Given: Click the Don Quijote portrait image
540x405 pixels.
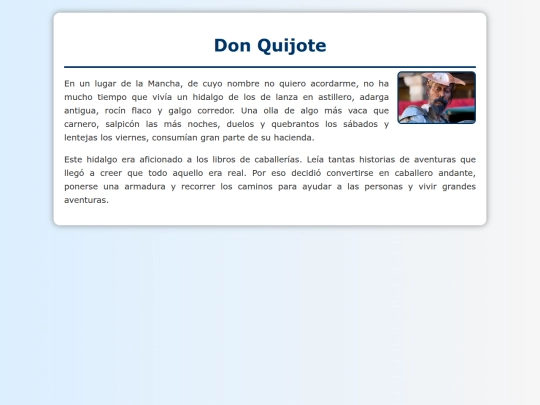Looking at the screenshot, I should coord(436,97).
